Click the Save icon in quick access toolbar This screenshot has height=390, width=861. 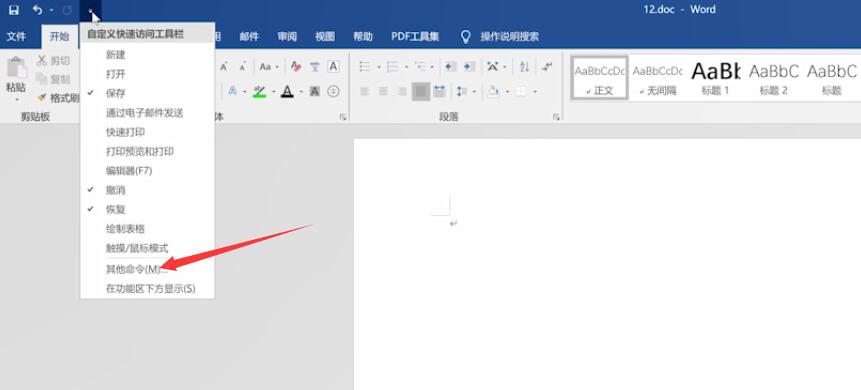(14, 10)
